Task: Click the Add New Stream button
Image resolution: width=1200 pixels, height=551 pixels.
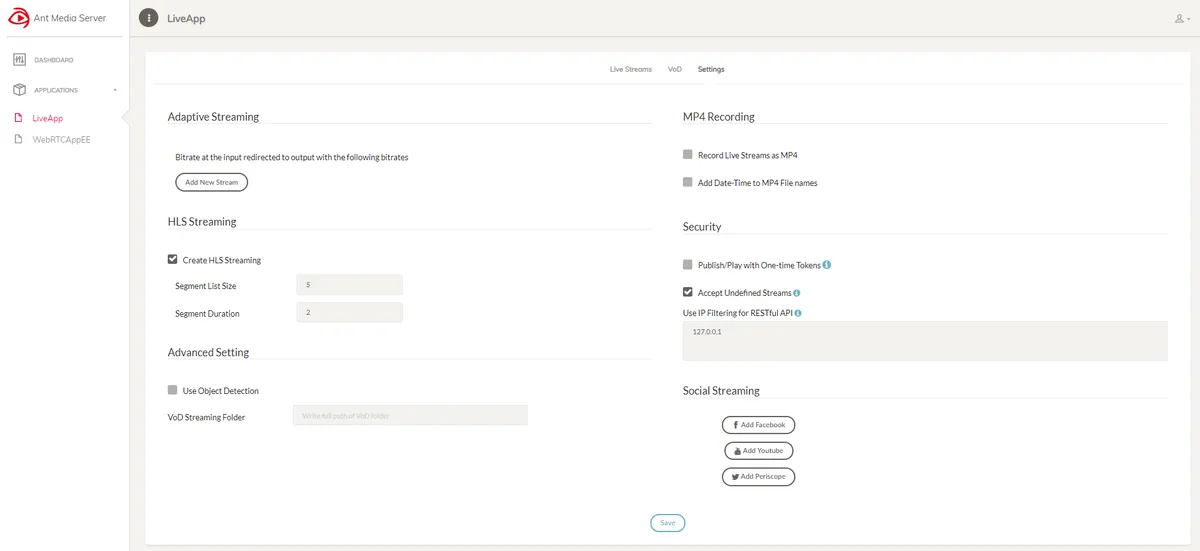Action: coord(211,182)
